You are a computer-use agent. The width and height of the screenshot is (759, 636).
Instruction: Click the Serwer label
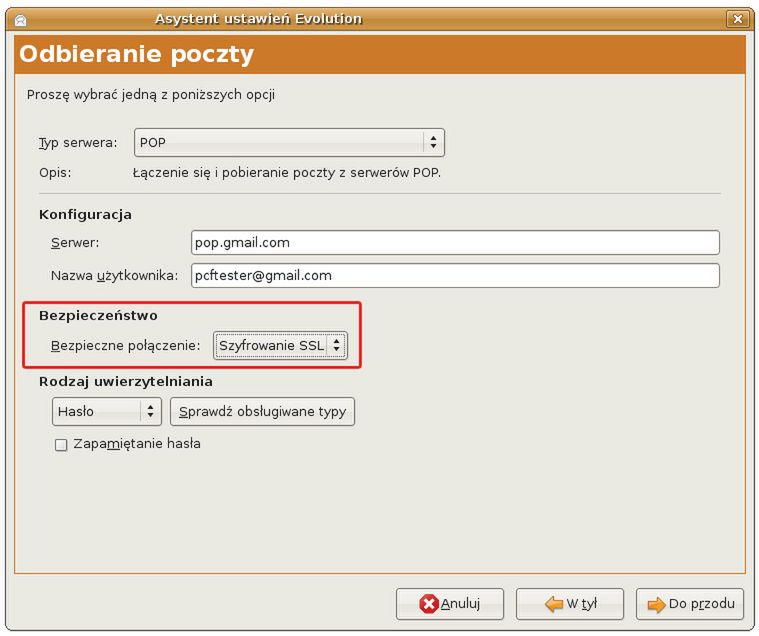click(75, 242)
